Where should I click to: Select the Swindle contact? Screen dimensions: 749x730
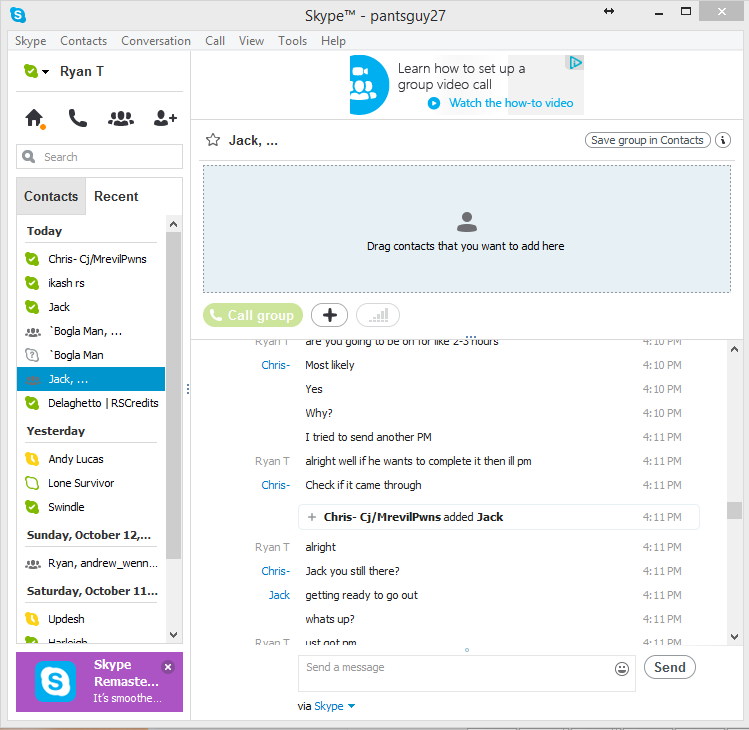coord(91,507)
